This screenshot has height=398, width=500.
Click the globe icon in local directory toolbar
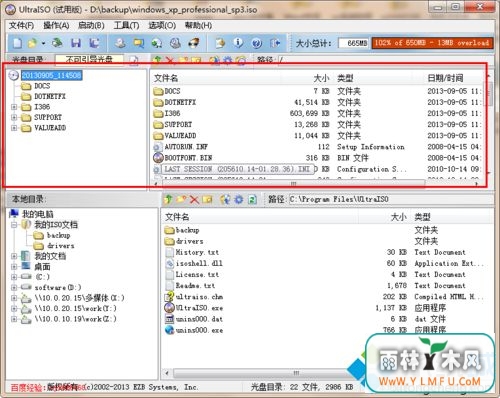click(x=226, y=199)
